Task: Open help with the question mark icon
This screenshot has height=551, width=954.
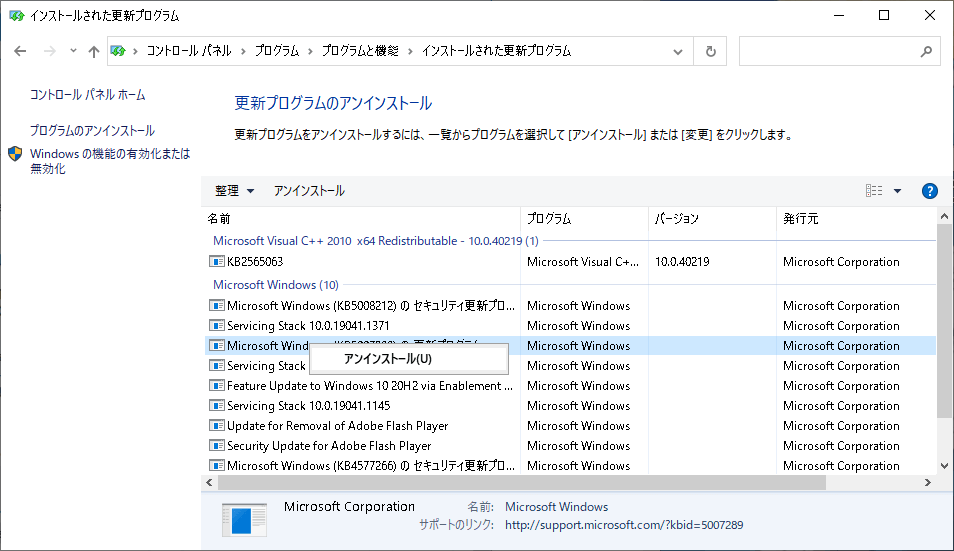Action: point(930,191)
